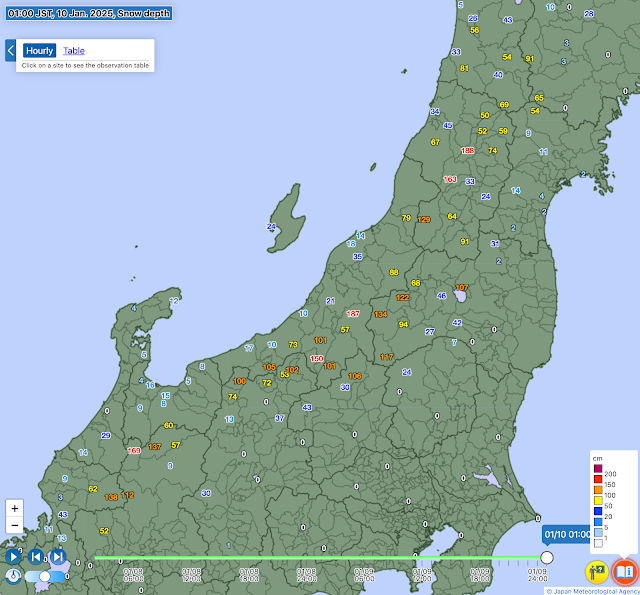Click the 188 cm station reading
This screenshot has width=640, height=595.
(x=467, y=151)
